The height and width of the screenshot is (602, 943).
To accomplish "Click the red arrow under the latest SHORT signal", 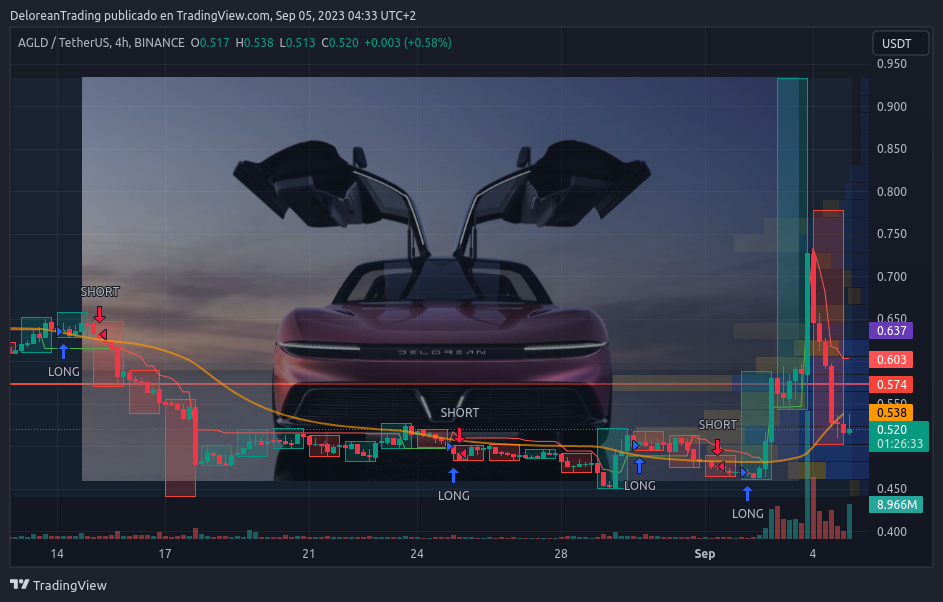I will point(717,447).
